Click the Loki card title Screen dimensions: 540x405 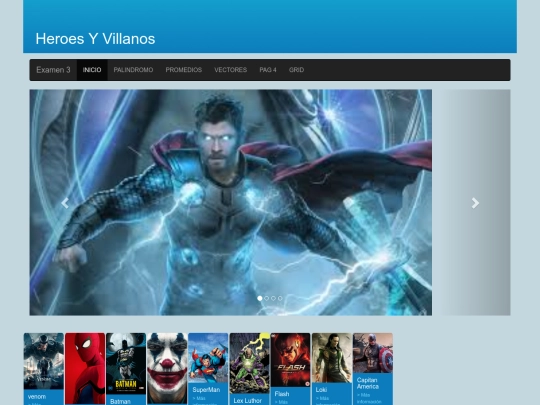321,390
